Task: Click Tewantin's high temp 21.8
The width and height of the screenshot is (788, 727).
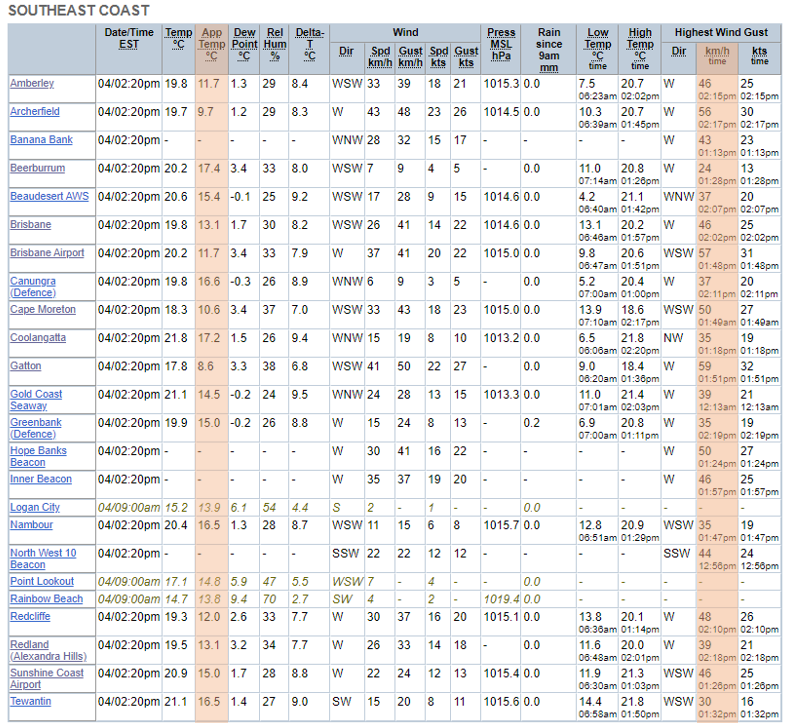Action: click(632, 702)
